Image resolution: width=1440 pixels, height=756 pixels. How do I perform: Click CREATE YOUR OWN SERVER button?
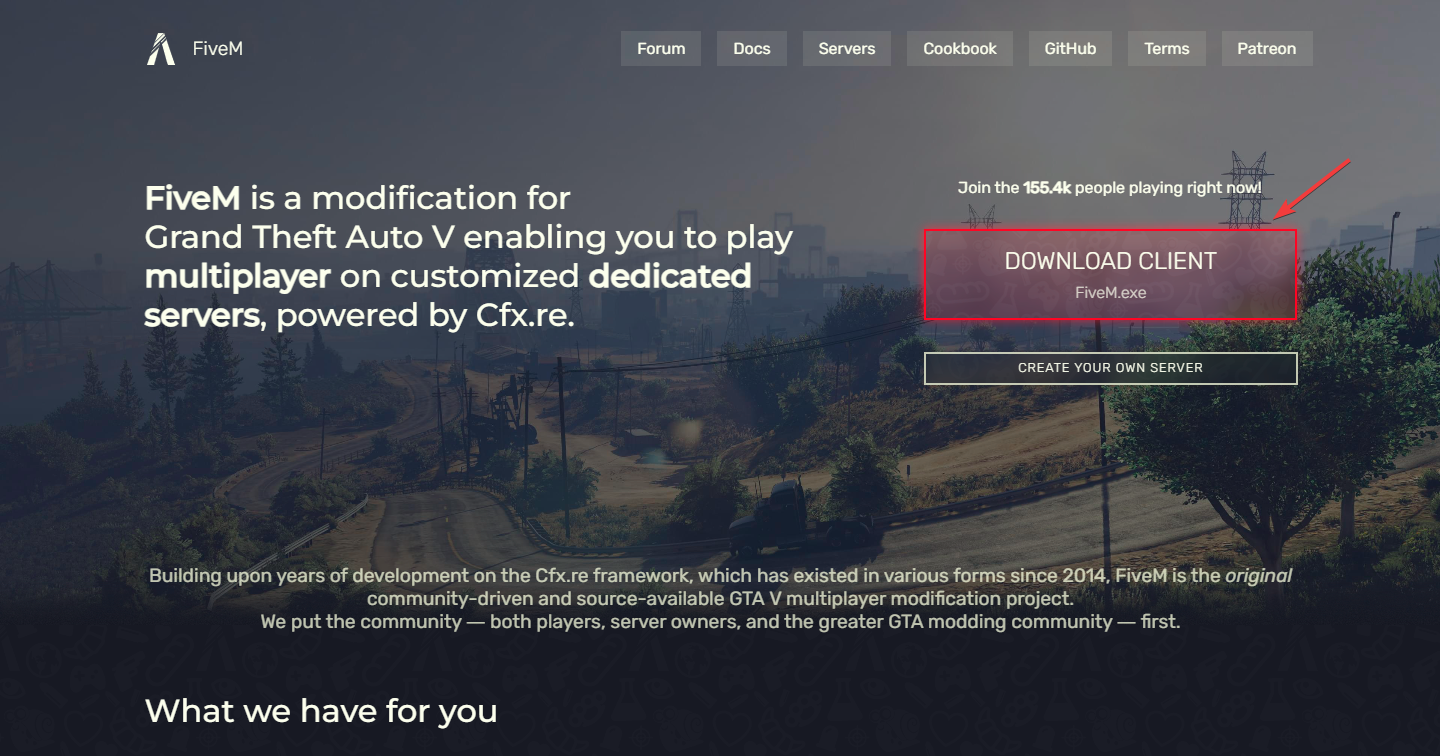pyautogui.click(x=1110, y=368)
